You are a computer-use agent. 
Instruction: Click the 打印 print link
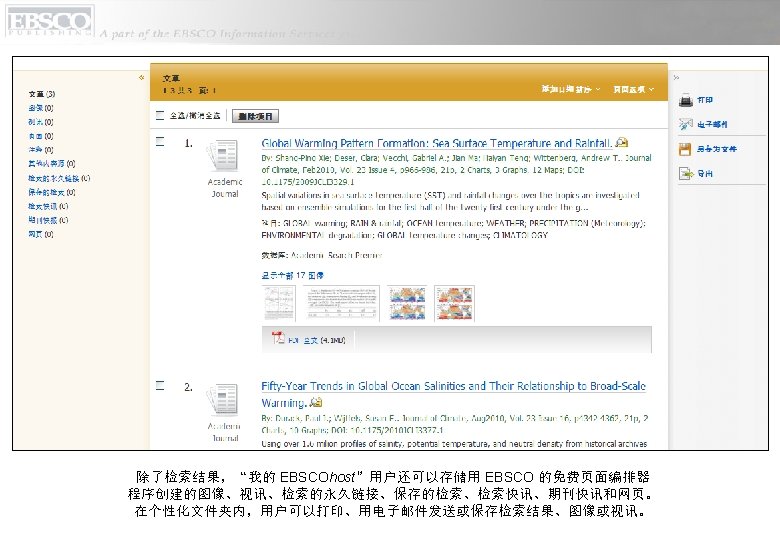click(x=705, y=100)
